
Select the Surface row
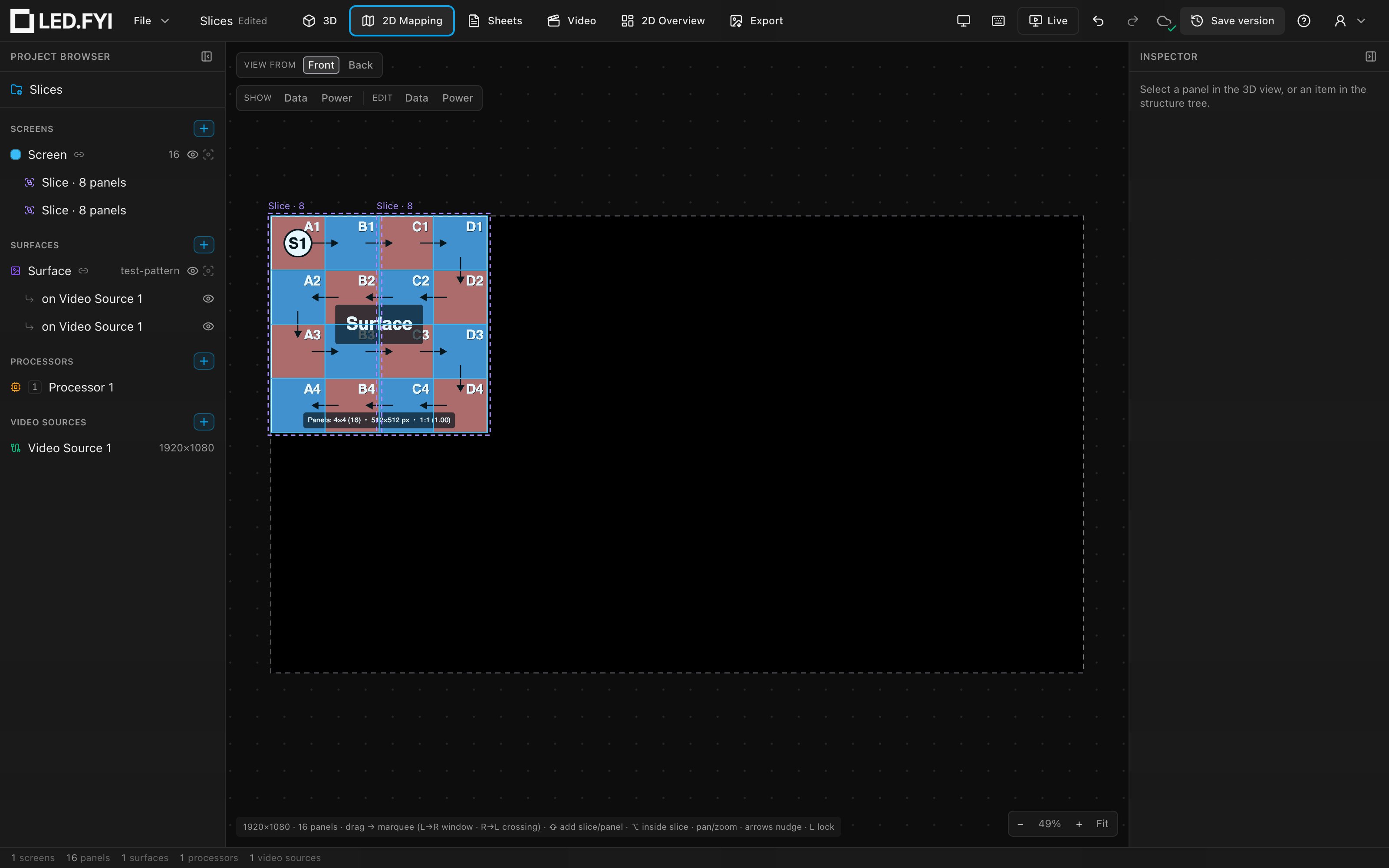[x=112, y=271]
